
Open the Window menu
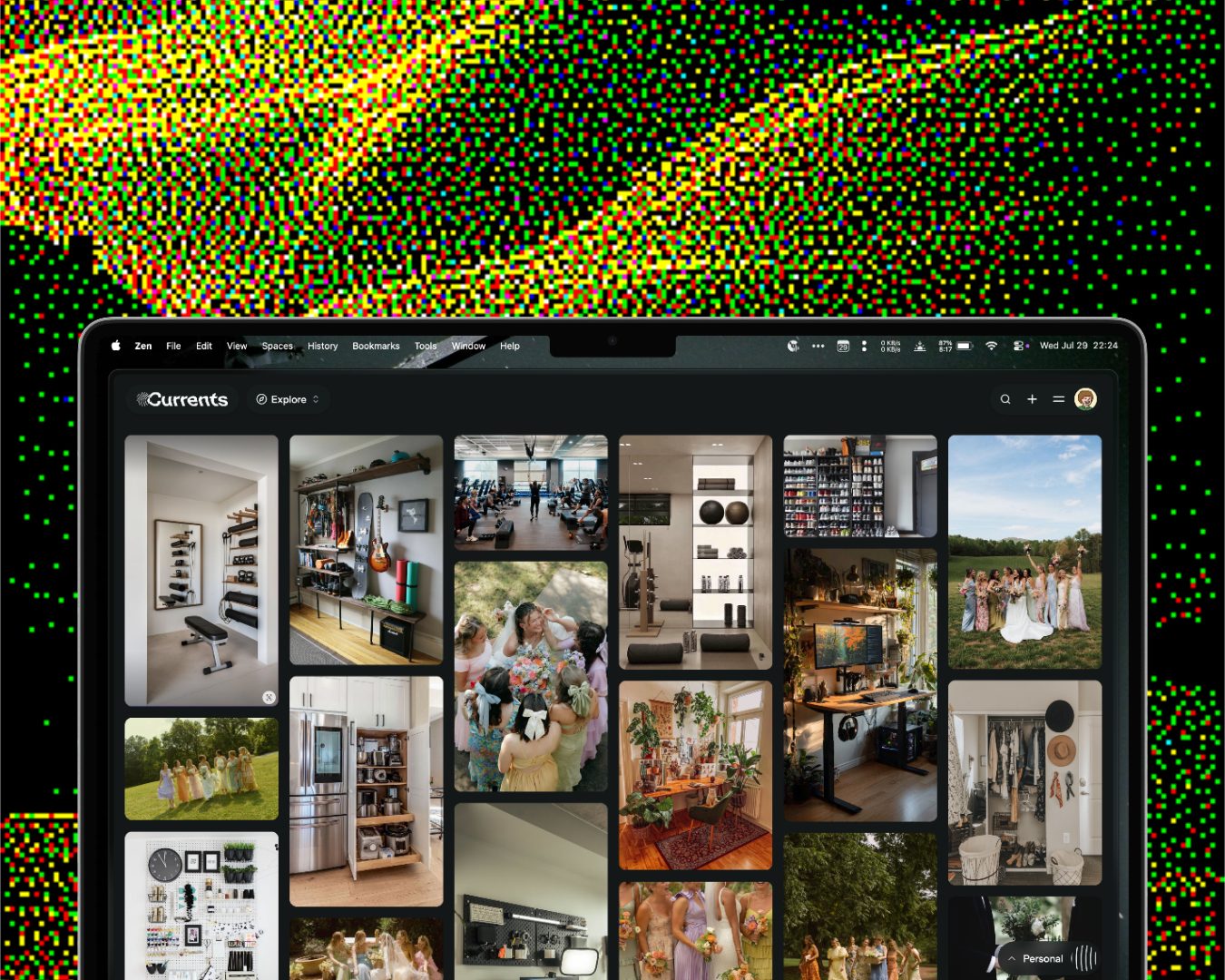(x=468, y=346)
